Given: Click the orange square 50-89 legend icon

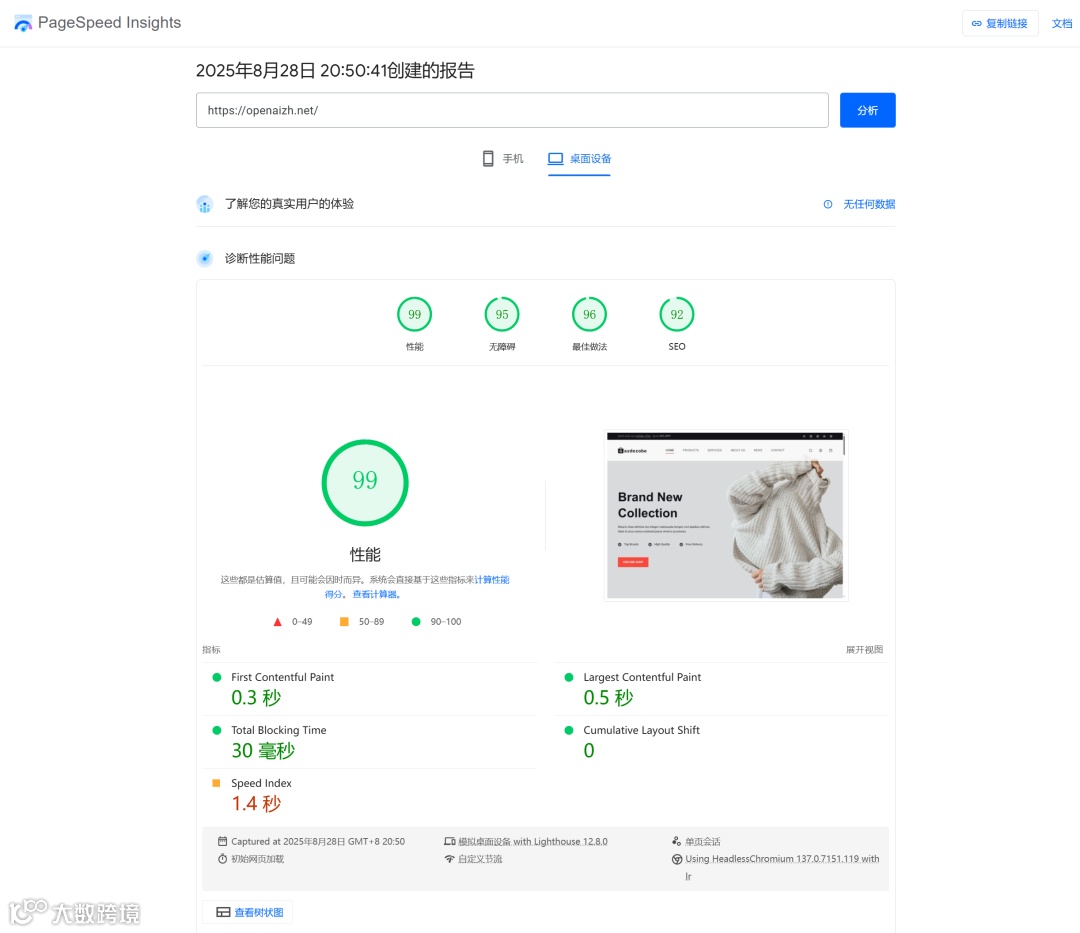Looking at the screenshot, I should [344, 622].
